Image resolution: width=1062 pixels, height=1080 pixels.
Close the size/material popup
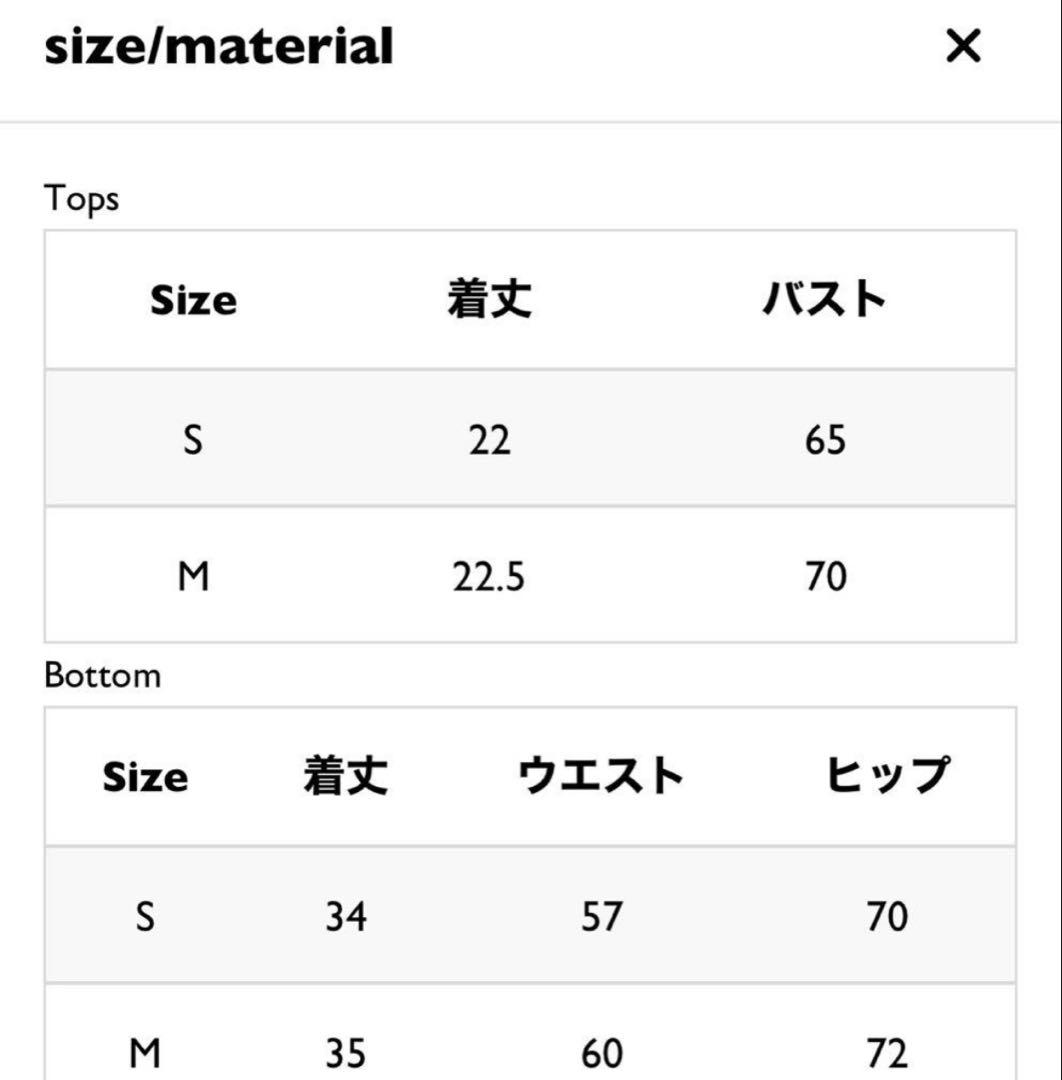[x=962, y=47]
